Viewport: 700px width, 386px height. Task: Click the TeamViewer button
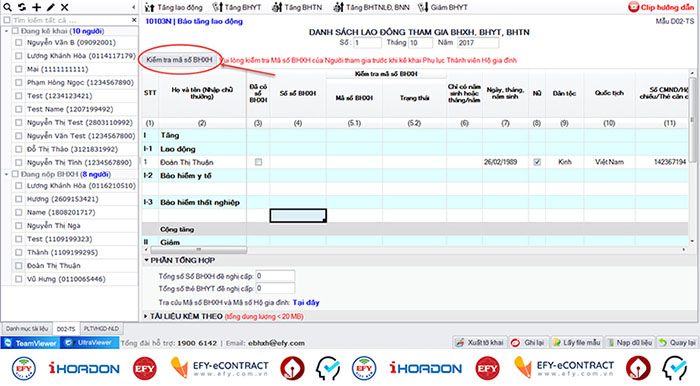[30, 343]
